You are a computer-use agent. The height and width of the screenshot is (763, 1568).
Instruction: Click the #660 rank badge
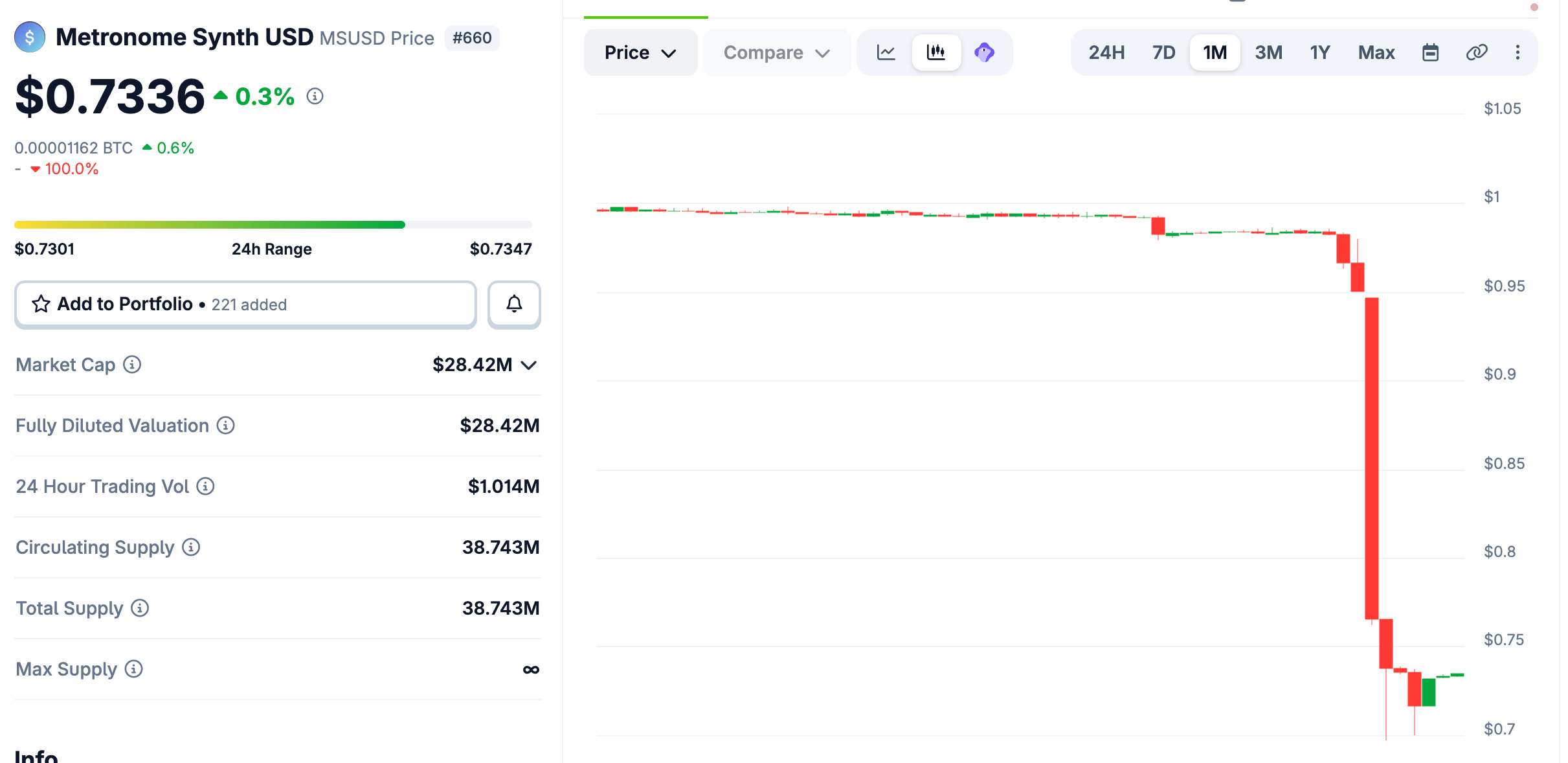(x=472, y=38)
